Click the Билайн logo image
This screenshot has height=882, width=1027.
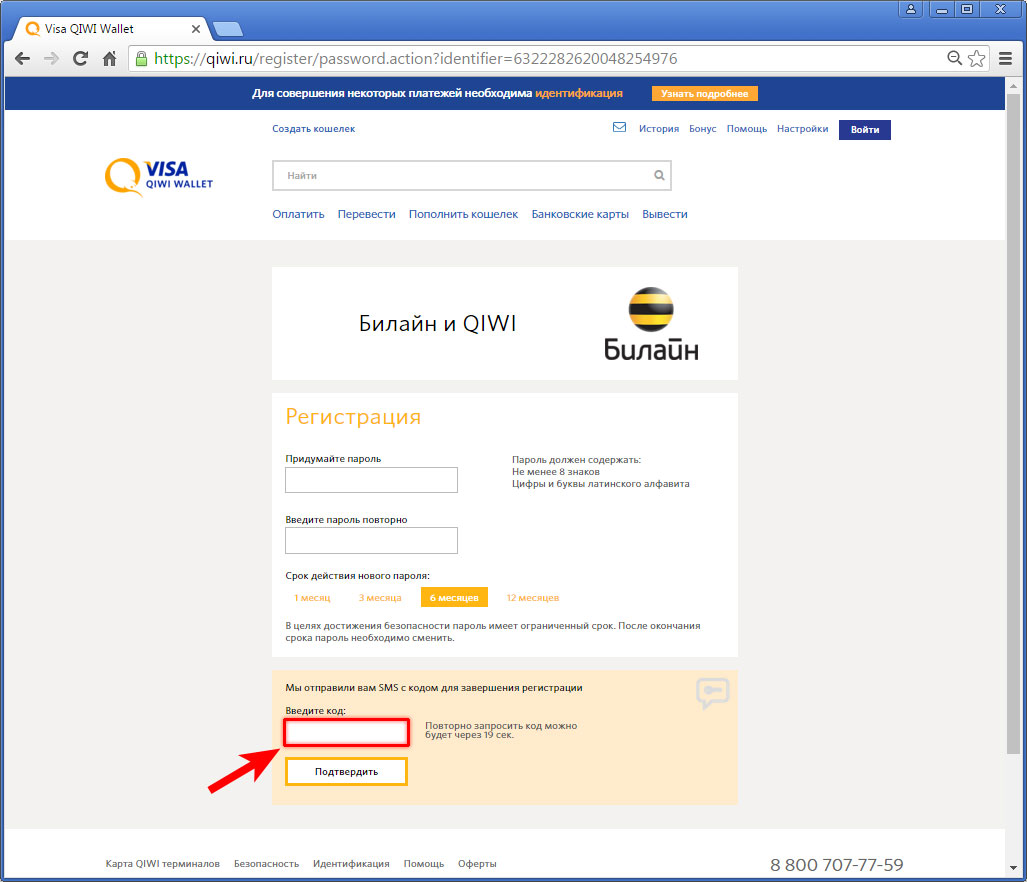coord(651,323)
